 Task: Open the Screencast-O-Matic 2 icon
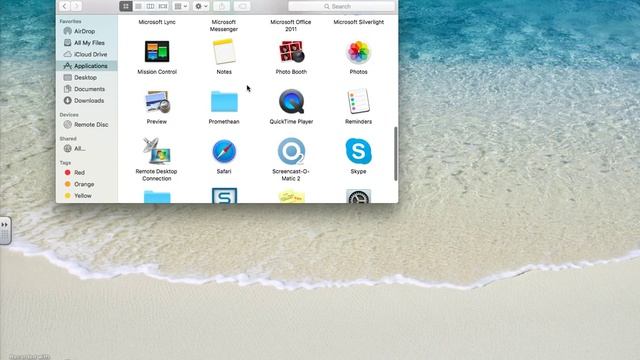291,151
